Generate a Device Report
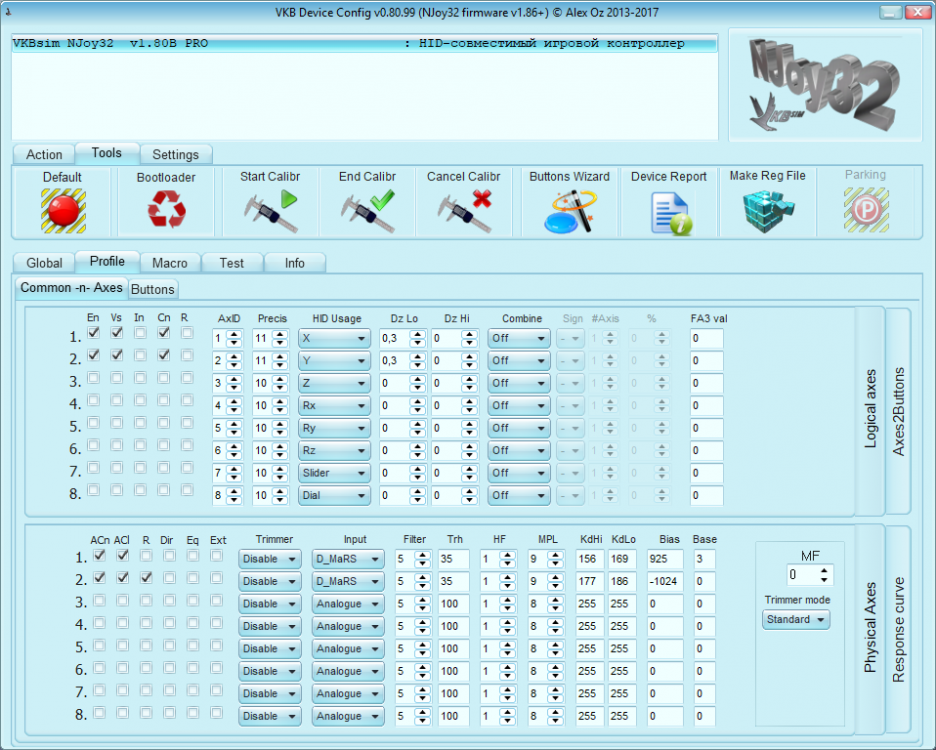The image size is (936, 750). tap(669, 211)
